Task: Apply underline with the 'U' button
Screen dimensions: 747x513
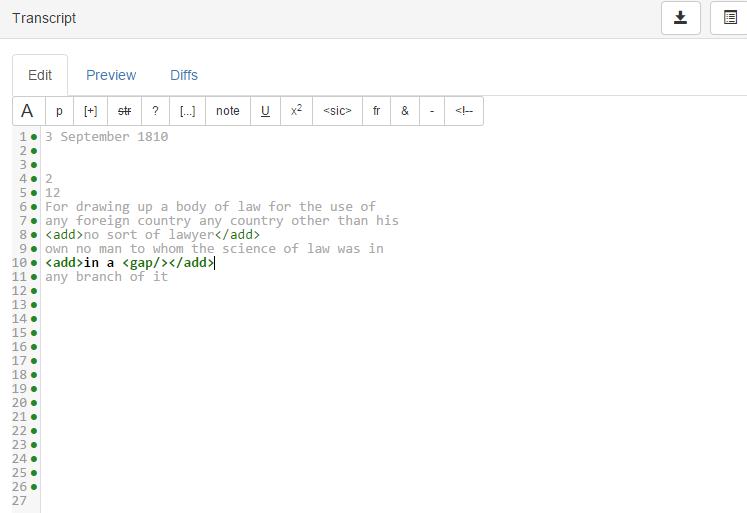Action: [265, 111]
